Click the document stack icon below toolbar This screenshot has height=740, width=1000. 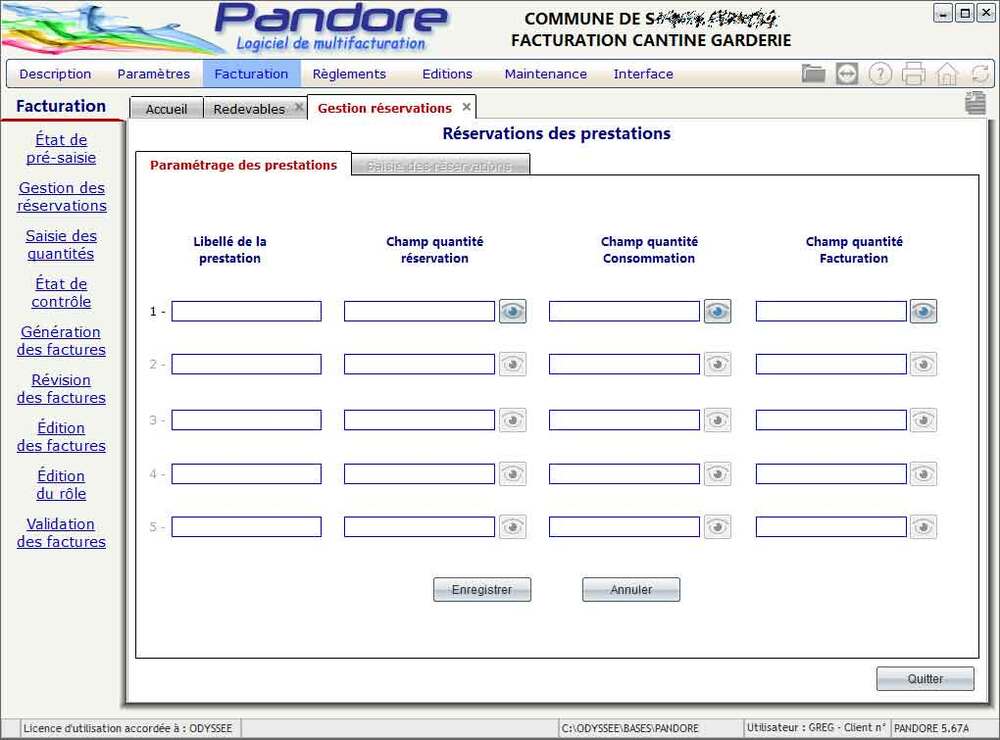coord(975,103)
